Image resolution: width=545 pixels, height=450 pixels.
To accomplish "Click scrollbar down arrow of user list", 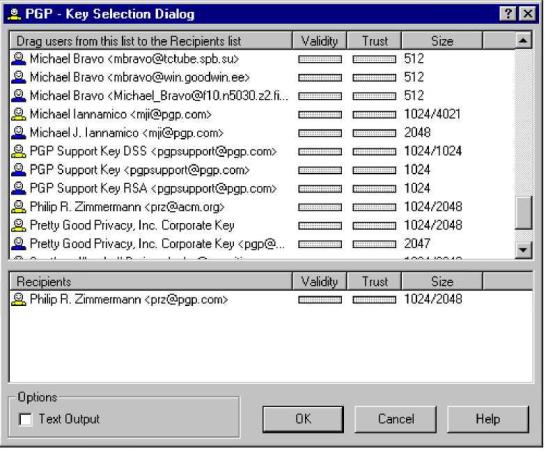I will pos(523,250).
